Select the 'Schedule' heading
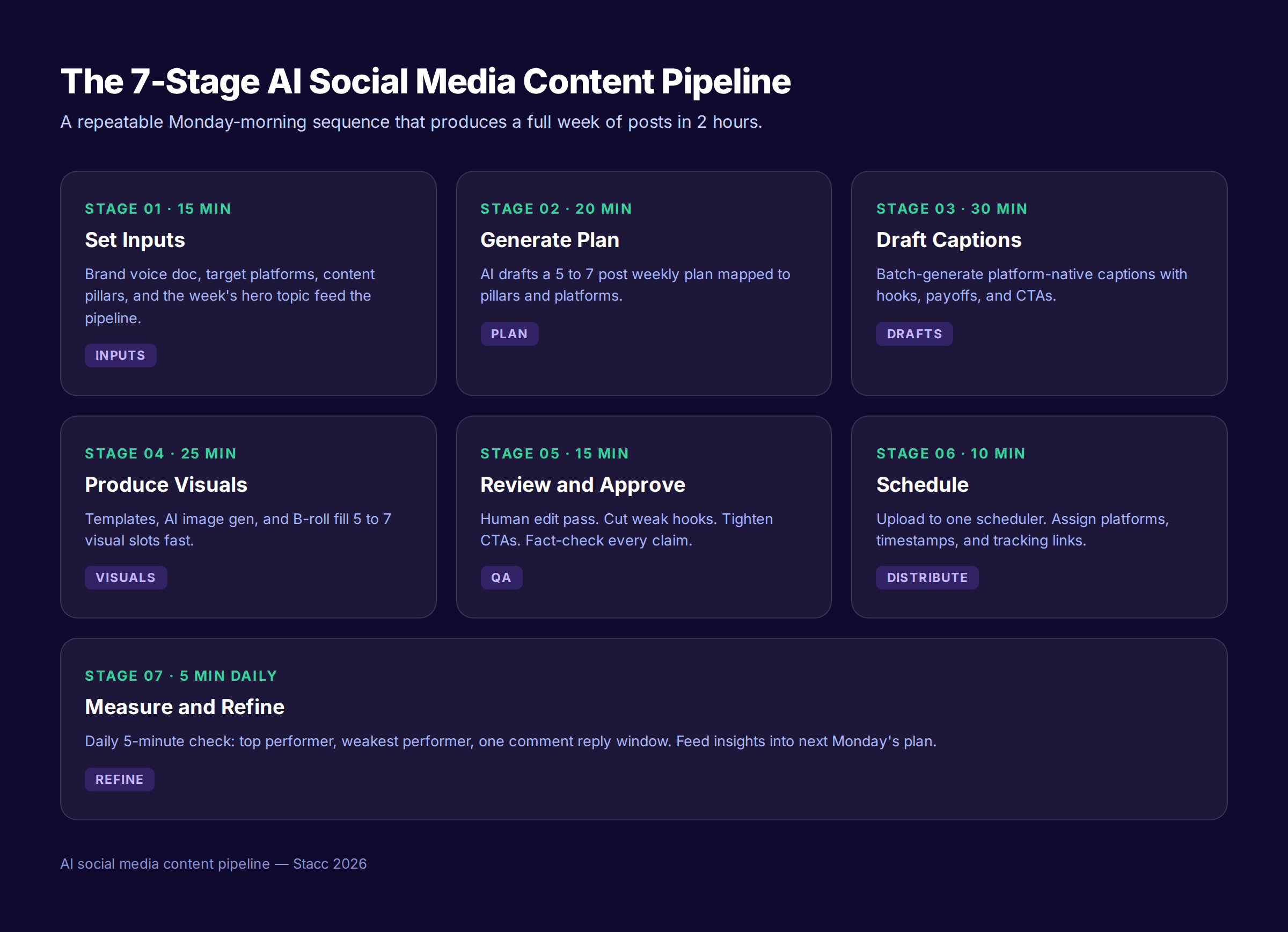This screenshot has height=932, width=1288. point(923,484)
